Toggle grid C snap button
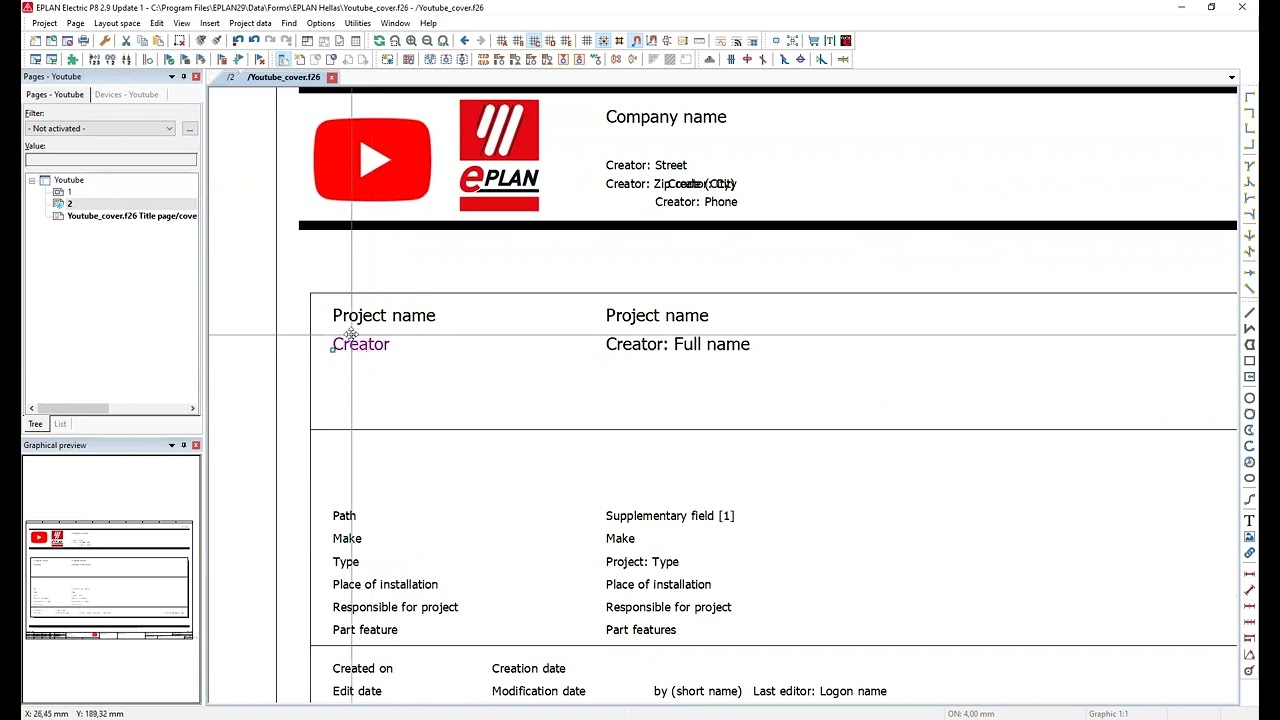 (x=534, y=41)
